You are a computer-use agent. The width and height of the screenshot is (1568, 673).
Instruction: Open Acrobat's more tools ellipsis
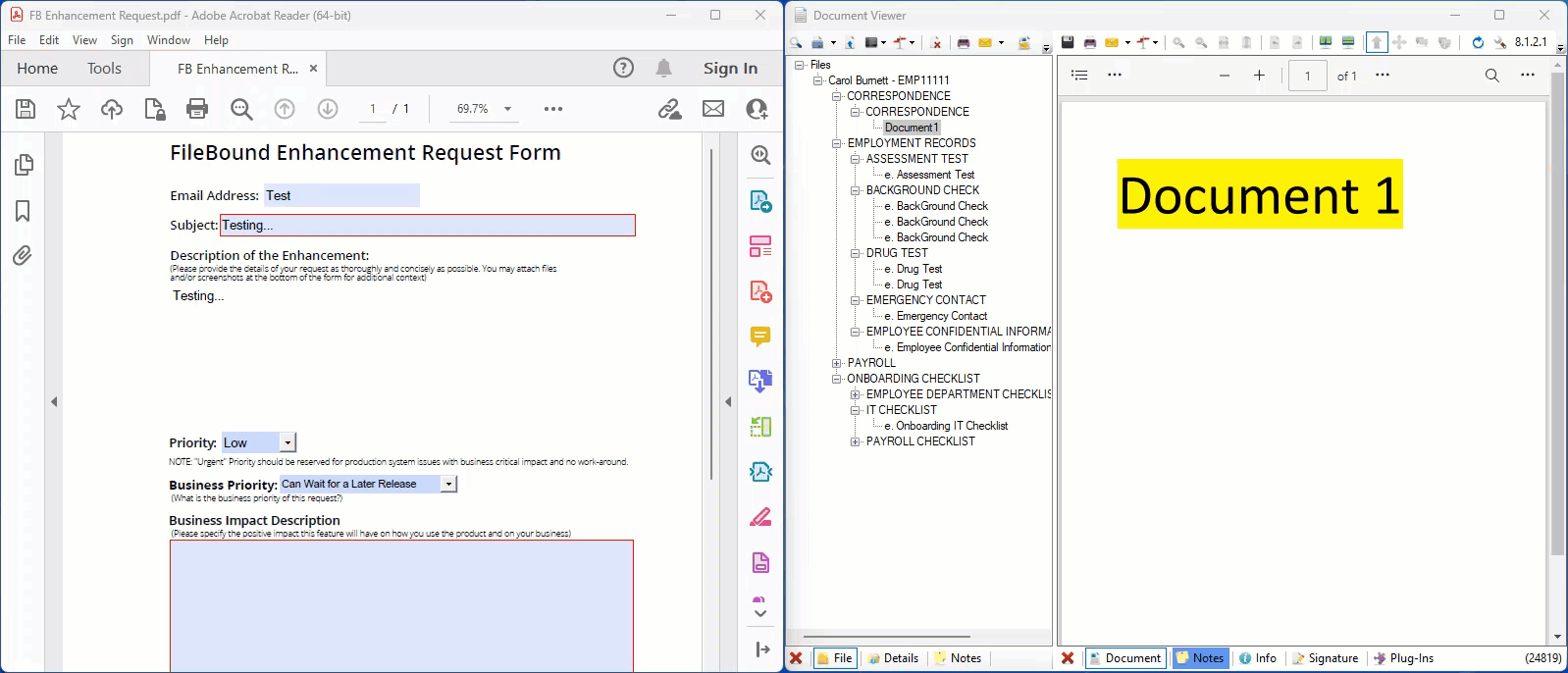tap(553, 109)
